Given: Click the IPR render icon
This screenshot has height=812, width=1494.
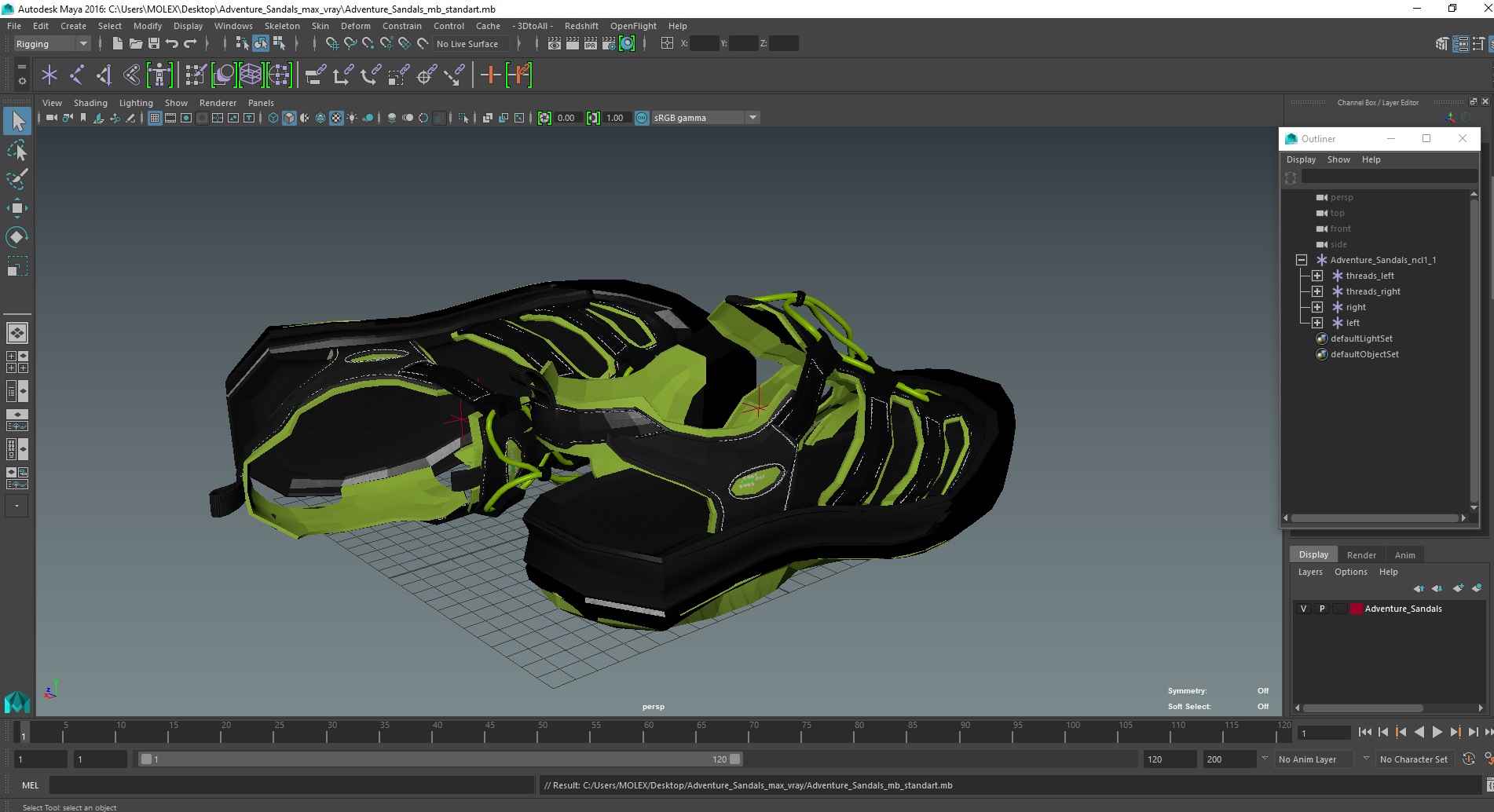Looking at the screenshot, I should coord(591,43).
